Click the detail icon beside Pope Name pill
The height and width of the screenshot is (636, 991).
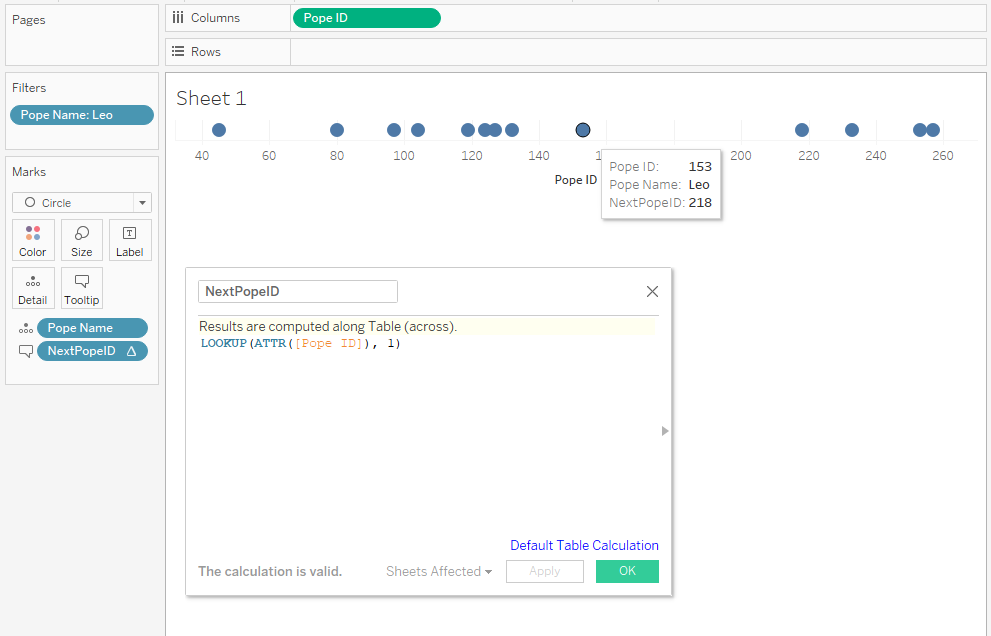pyautogui.click(x=25, y=328)
